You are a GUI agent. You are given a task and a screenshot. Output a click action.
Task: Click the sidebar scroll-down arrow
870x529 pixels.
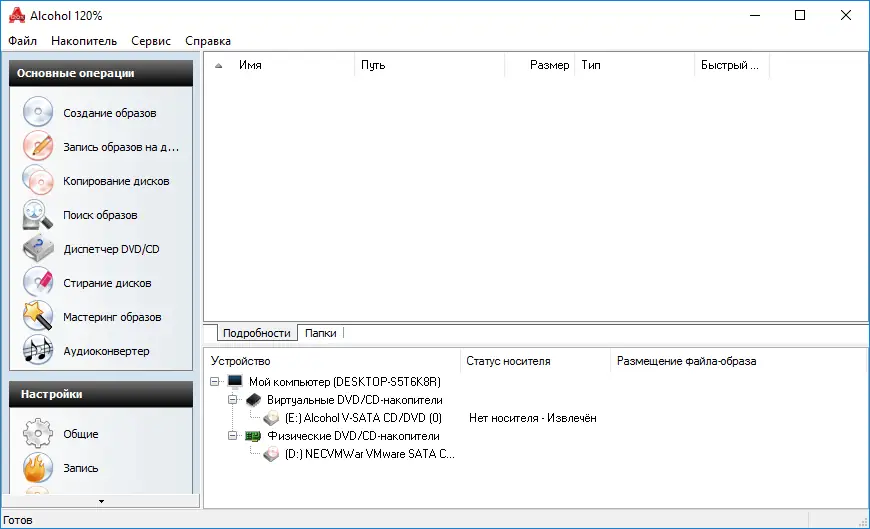101,501
